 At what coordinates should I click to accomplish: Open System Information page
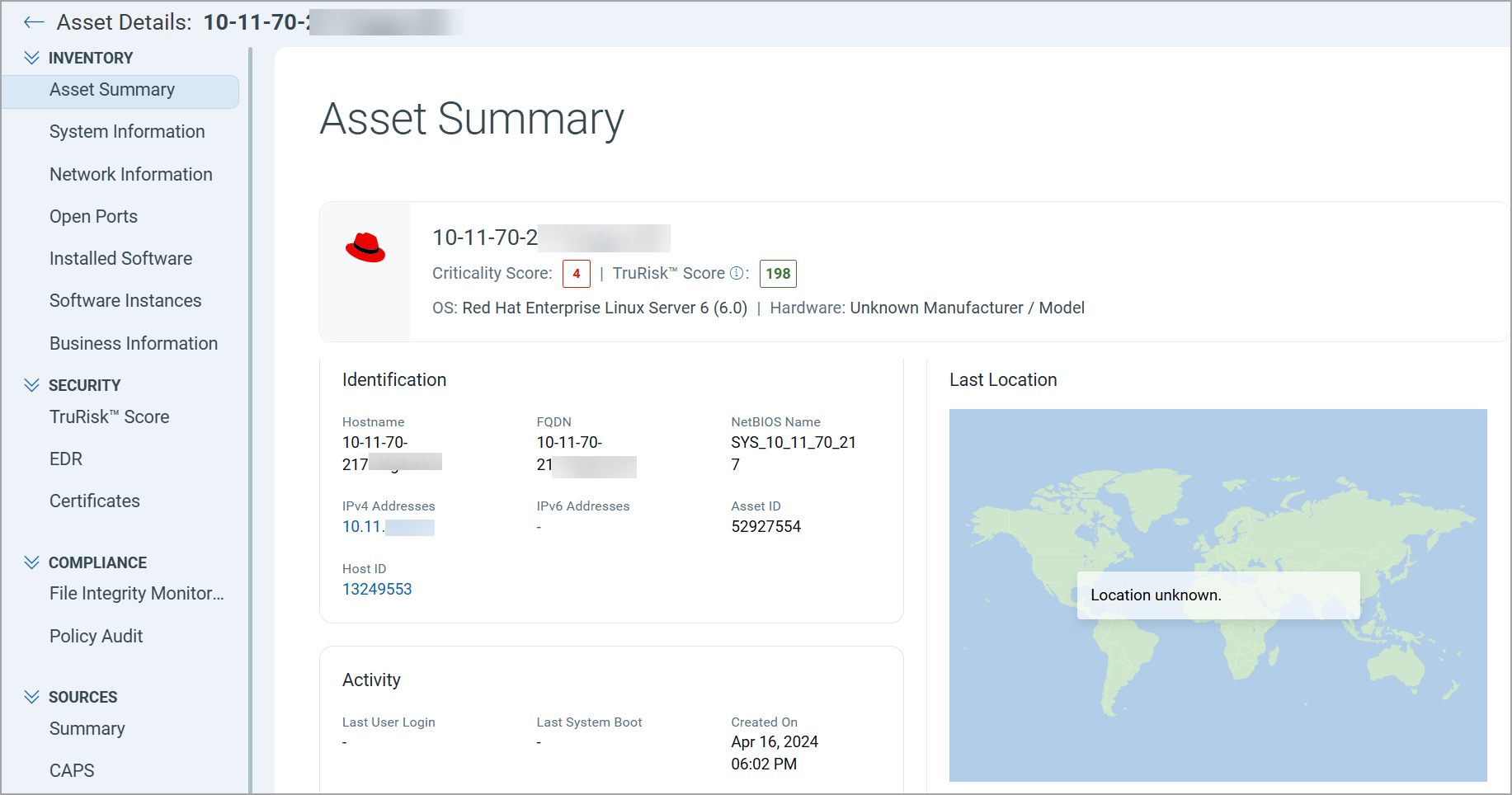pyautogui.click(x=127, y=131)
